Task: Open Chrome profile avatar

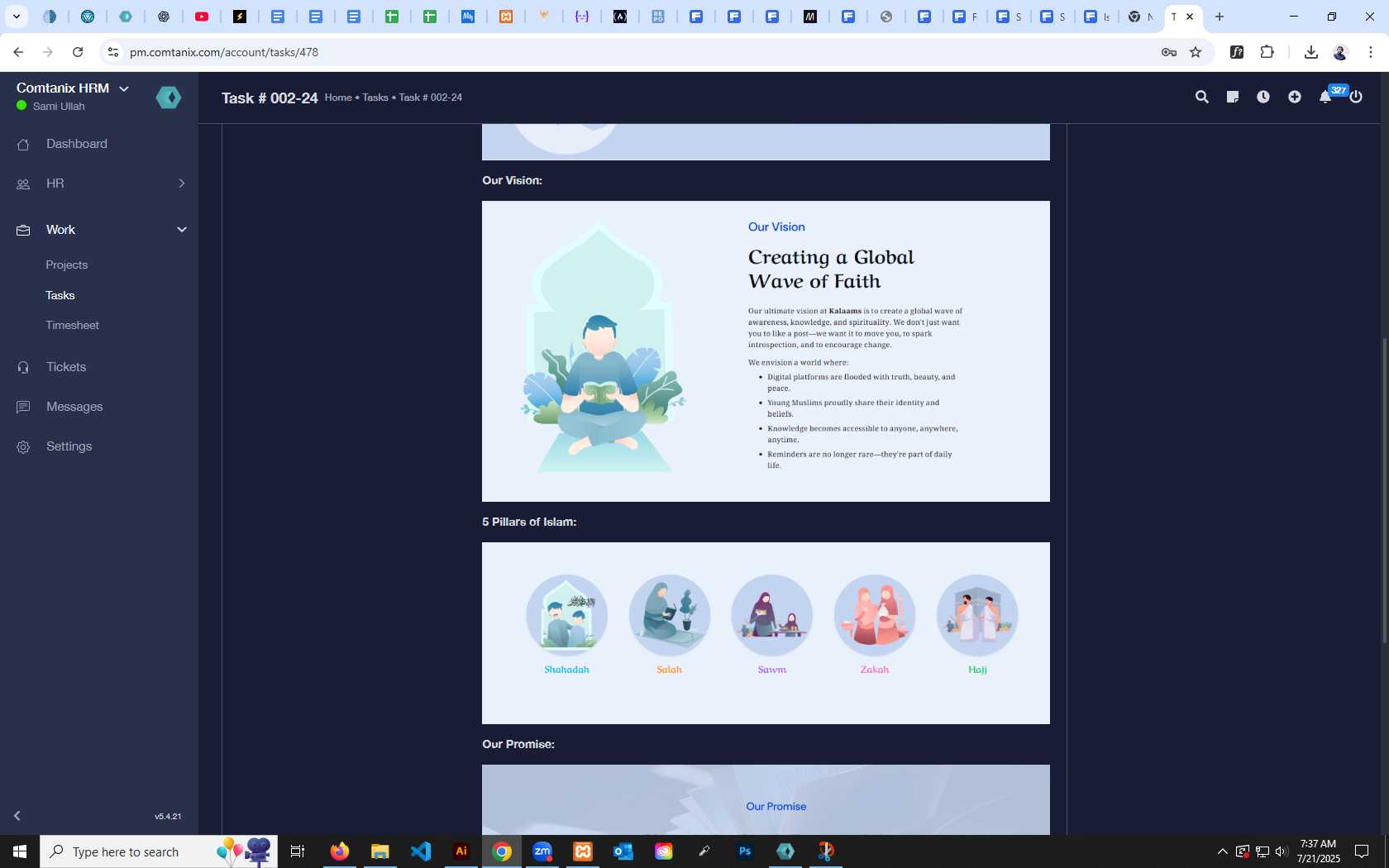Action: (1340, 52)
